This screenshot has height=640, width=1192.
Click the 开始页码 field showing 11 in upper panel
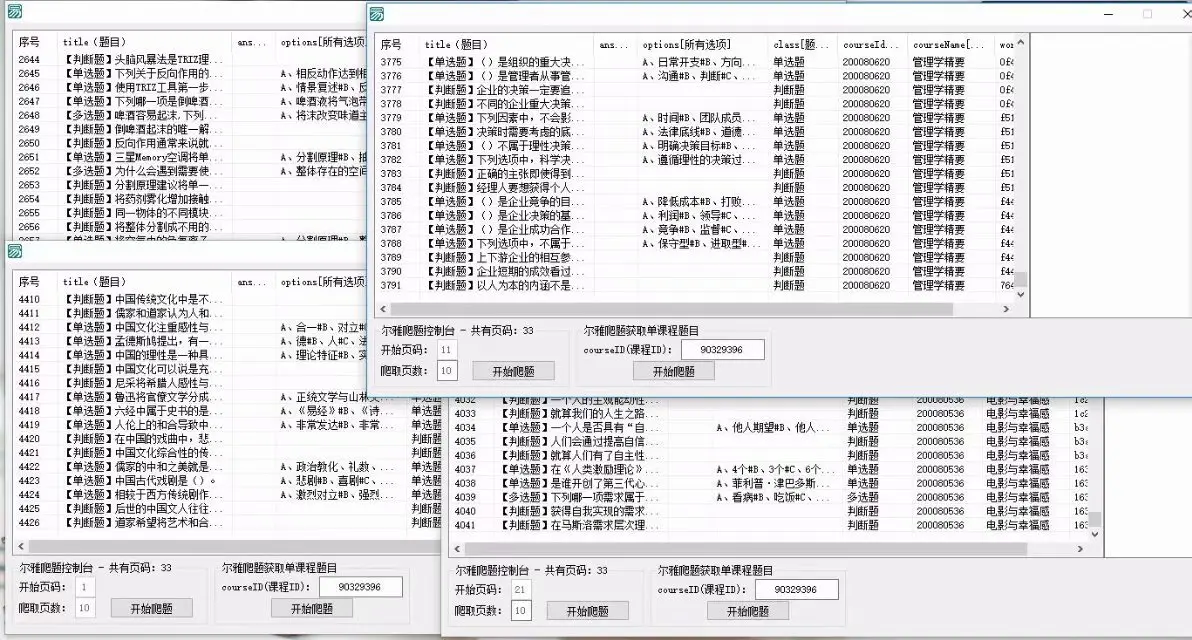[x=446, y=350]
